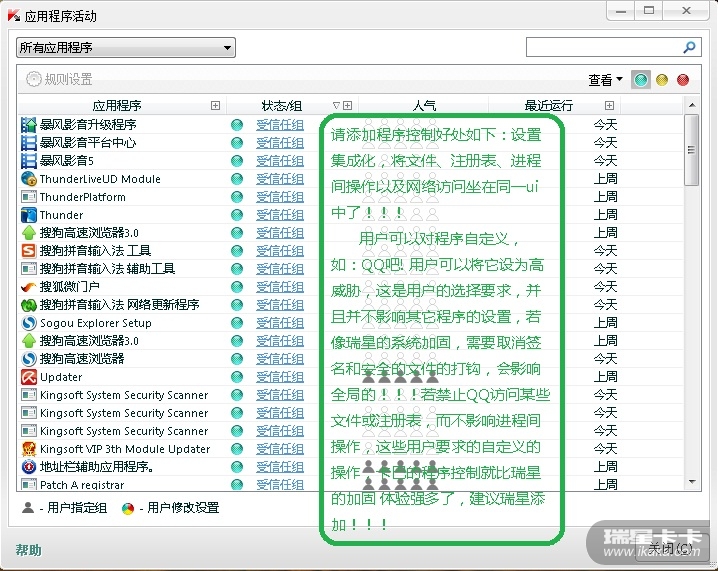Open the 受信任组 link for ThunderPlatform

pos(280,197)
